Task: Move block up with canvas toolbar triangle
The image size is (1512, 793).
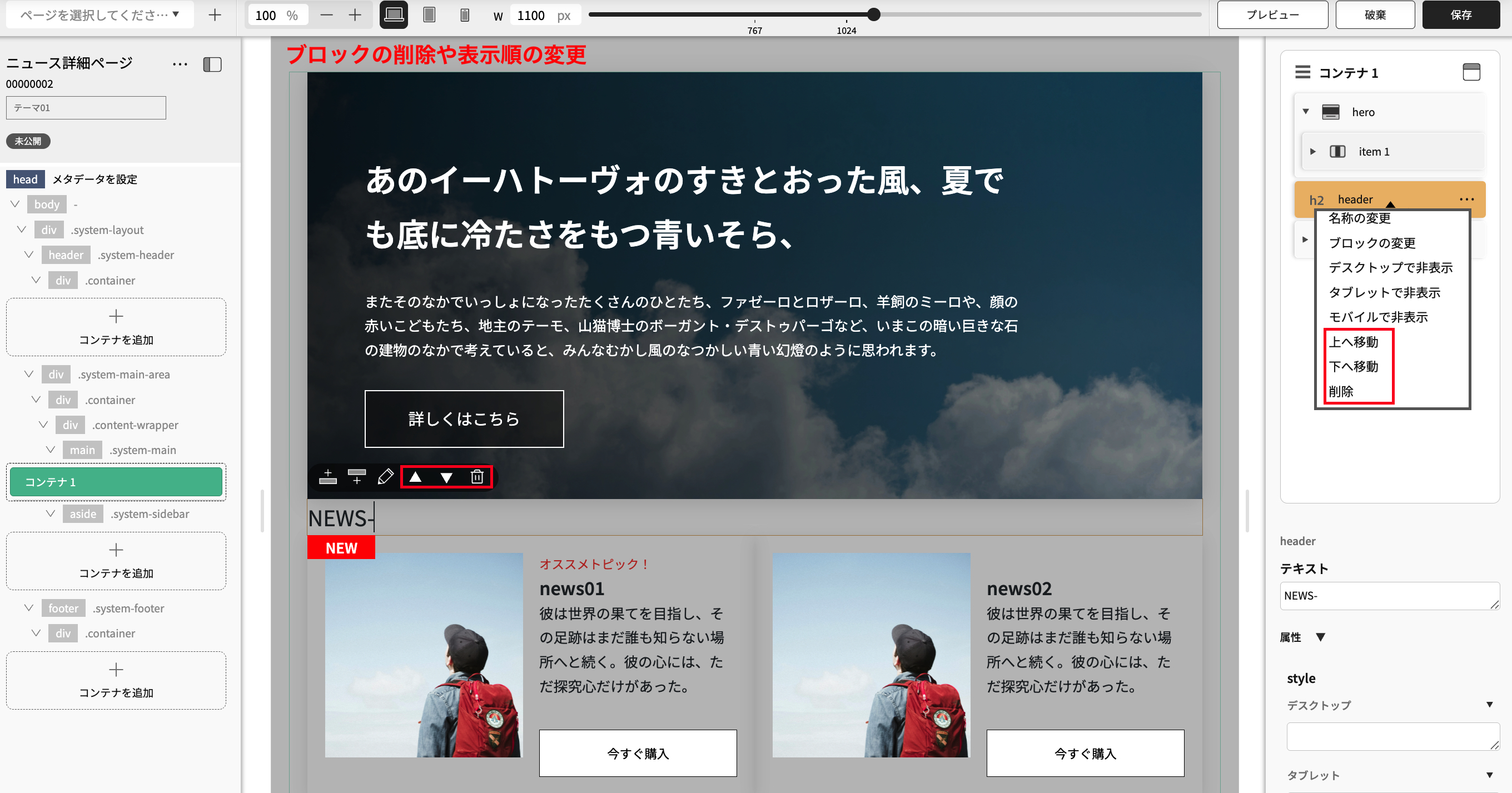Action: click(x=416, y=477)
